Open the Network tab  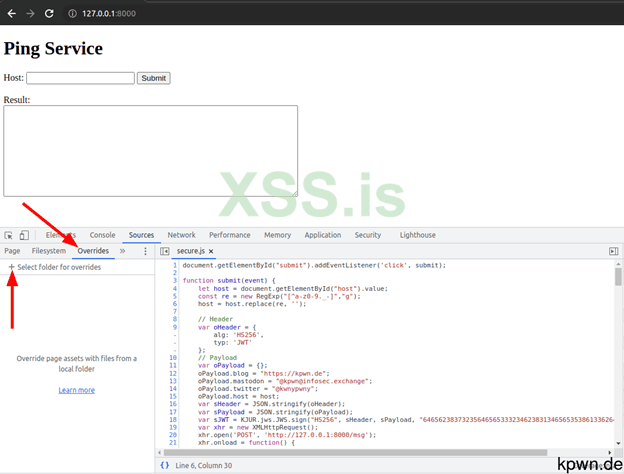(181, 235)
